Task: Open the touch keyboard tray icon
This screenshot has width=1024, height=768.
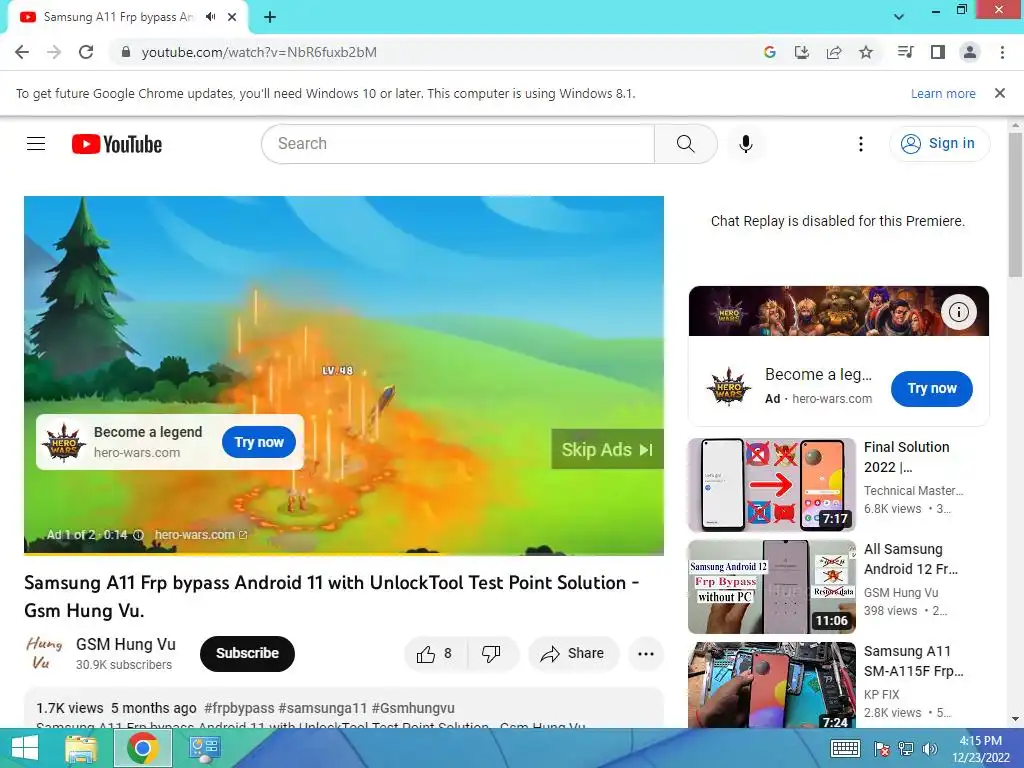Action: [845, 748]
